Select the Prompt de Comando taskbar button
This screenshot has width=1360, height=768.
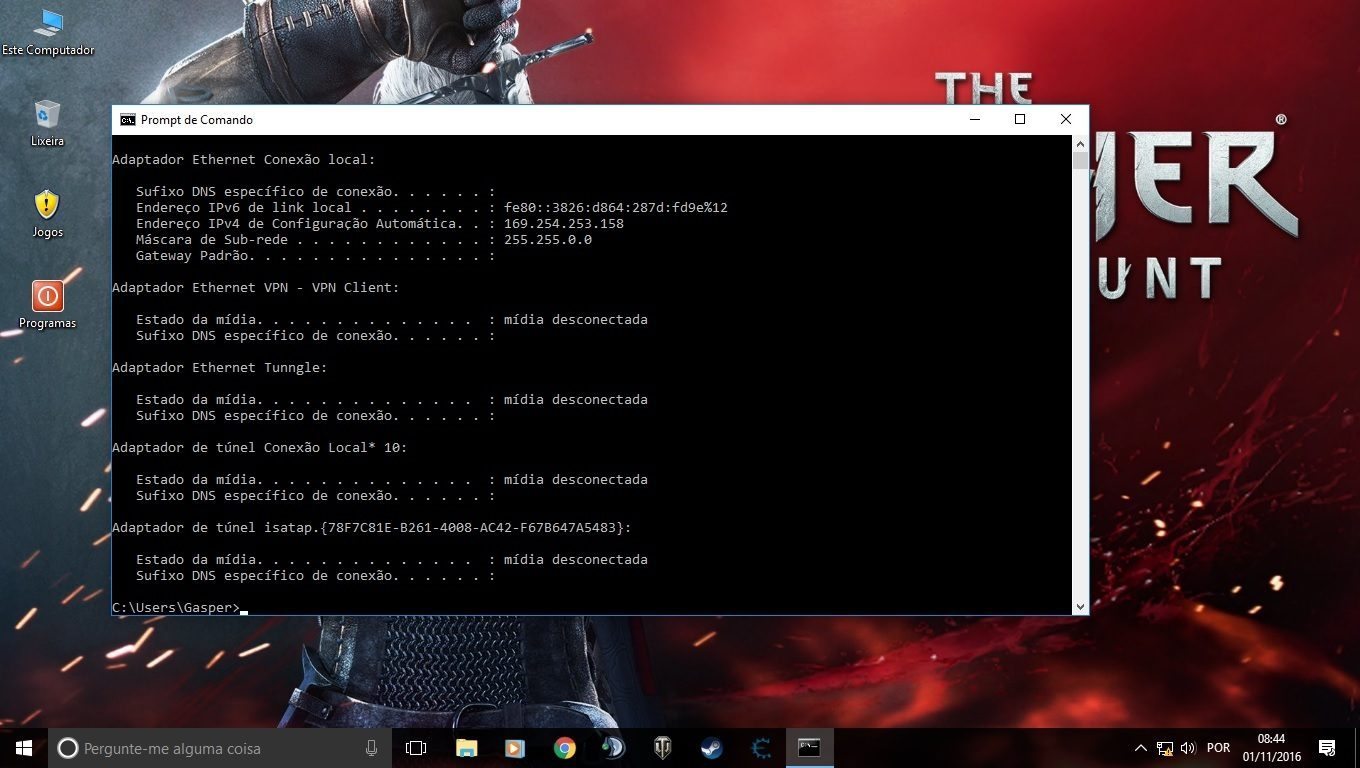(809, 748)
